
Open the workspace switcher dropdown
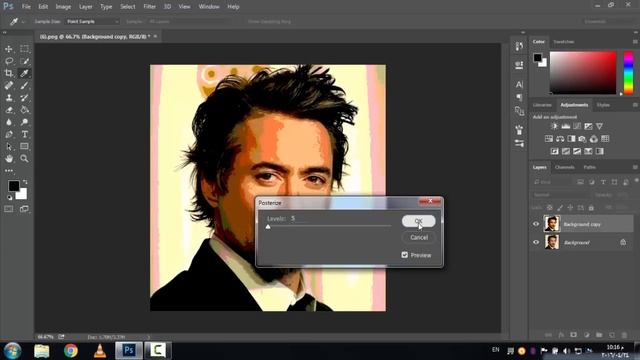[x=608, y=21]
